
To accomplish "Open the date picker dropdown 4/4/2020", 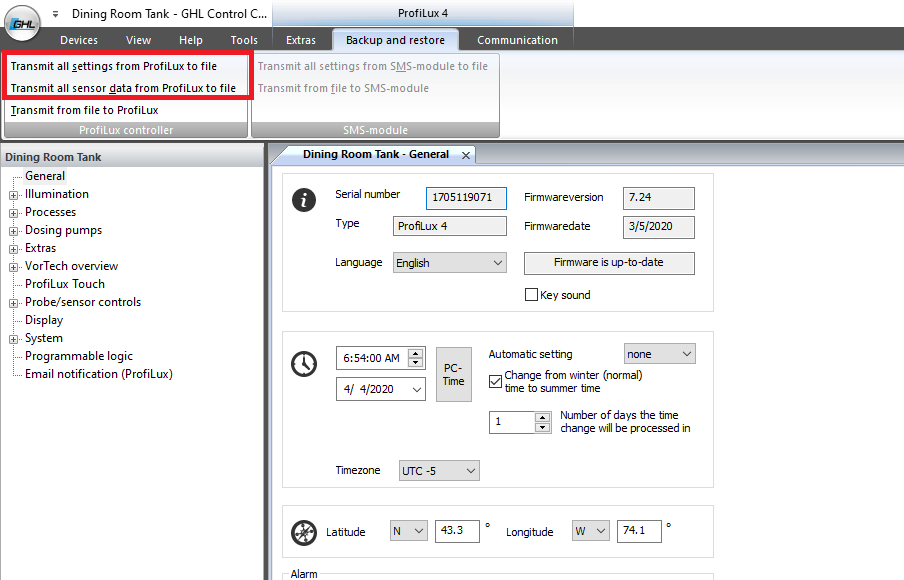I will pyautogui.click(x=417, y=390).
